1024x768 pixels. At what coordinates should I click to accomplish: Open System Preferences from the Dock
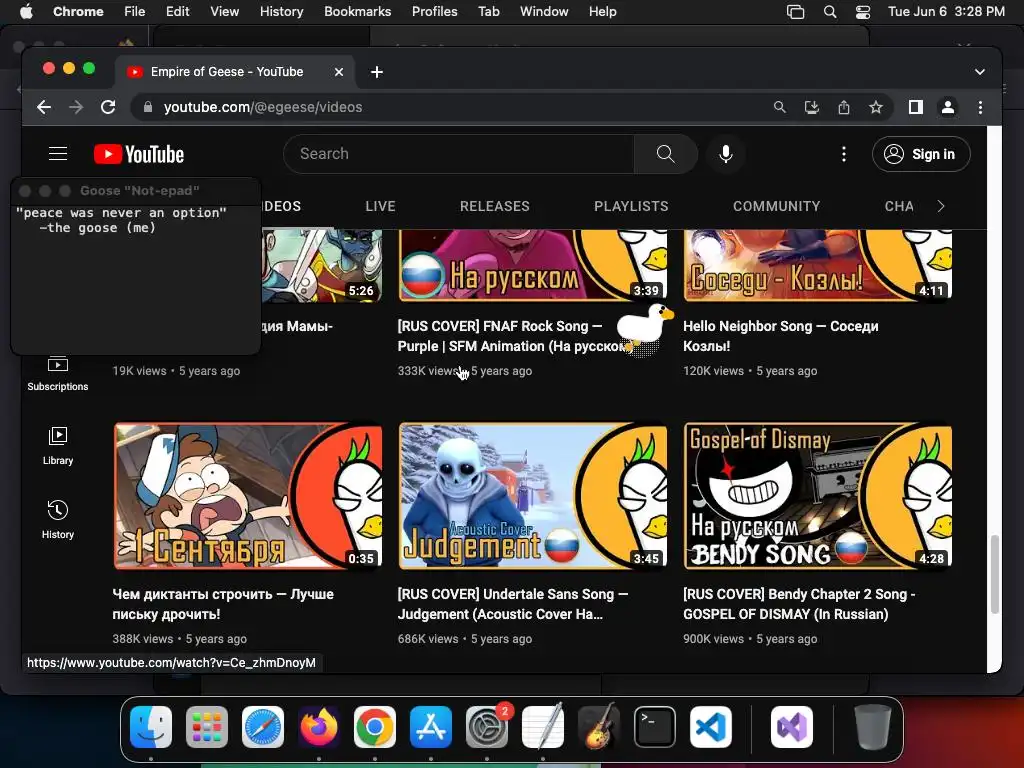tap(487, 727)
